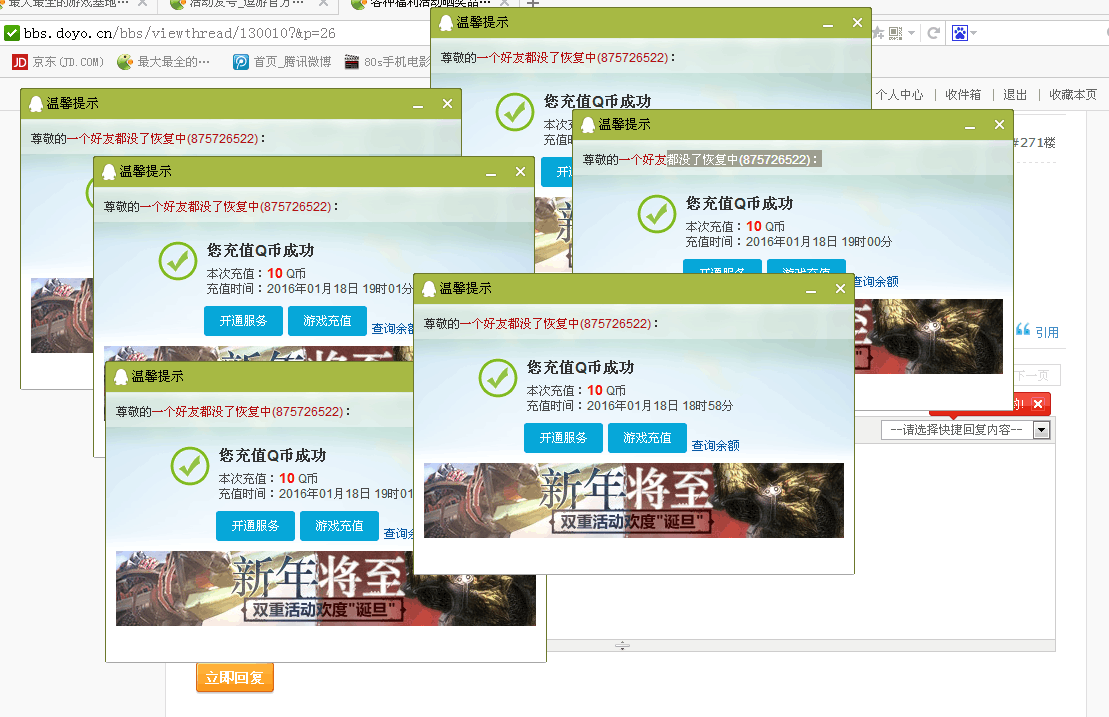Image resolution: width=1109 pixels, height=717 pixels.
Task: Open the 80s手机电影 bookmark
Action: pyautogui.click(x=387, y=62)
